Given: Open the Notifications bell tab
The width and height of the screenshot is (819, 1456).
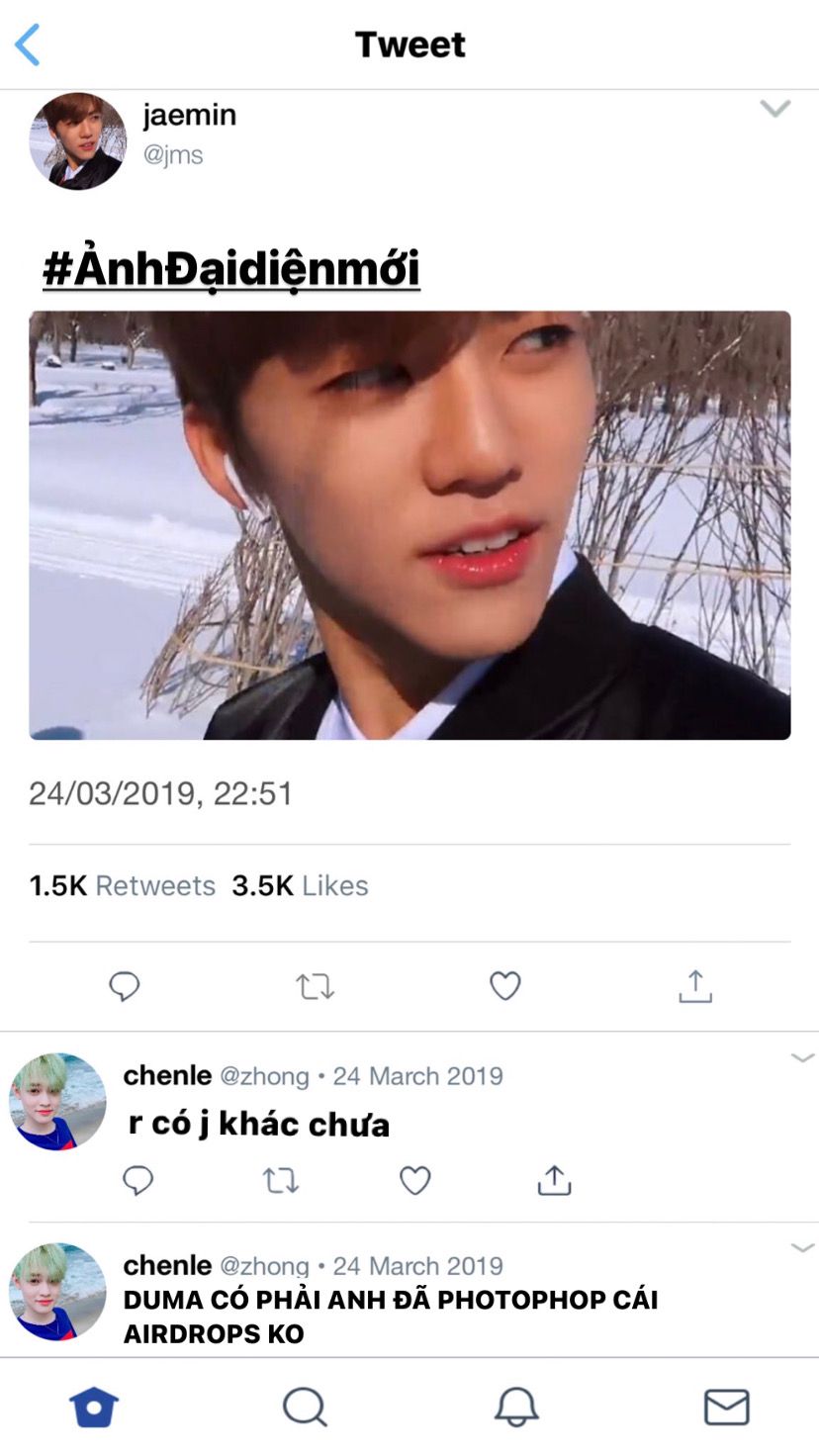Looking at the screenshot, I should (516, 1407).
